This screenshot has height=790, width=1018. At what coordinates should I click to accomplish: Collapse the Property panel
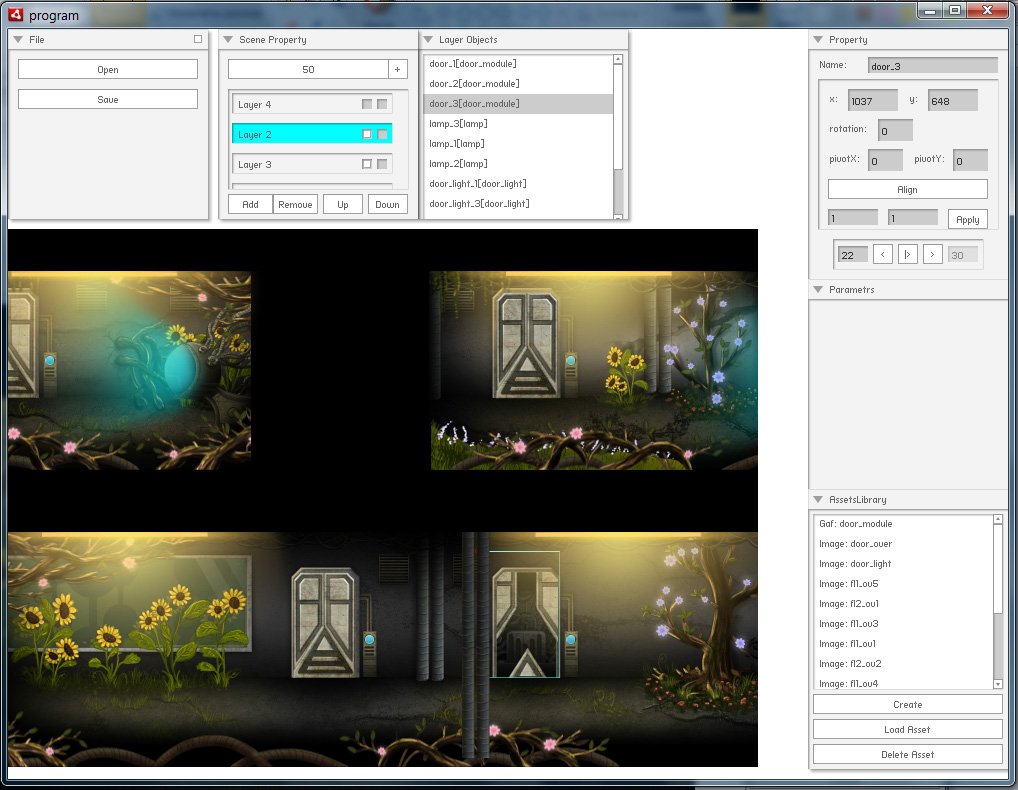point(818,40)
